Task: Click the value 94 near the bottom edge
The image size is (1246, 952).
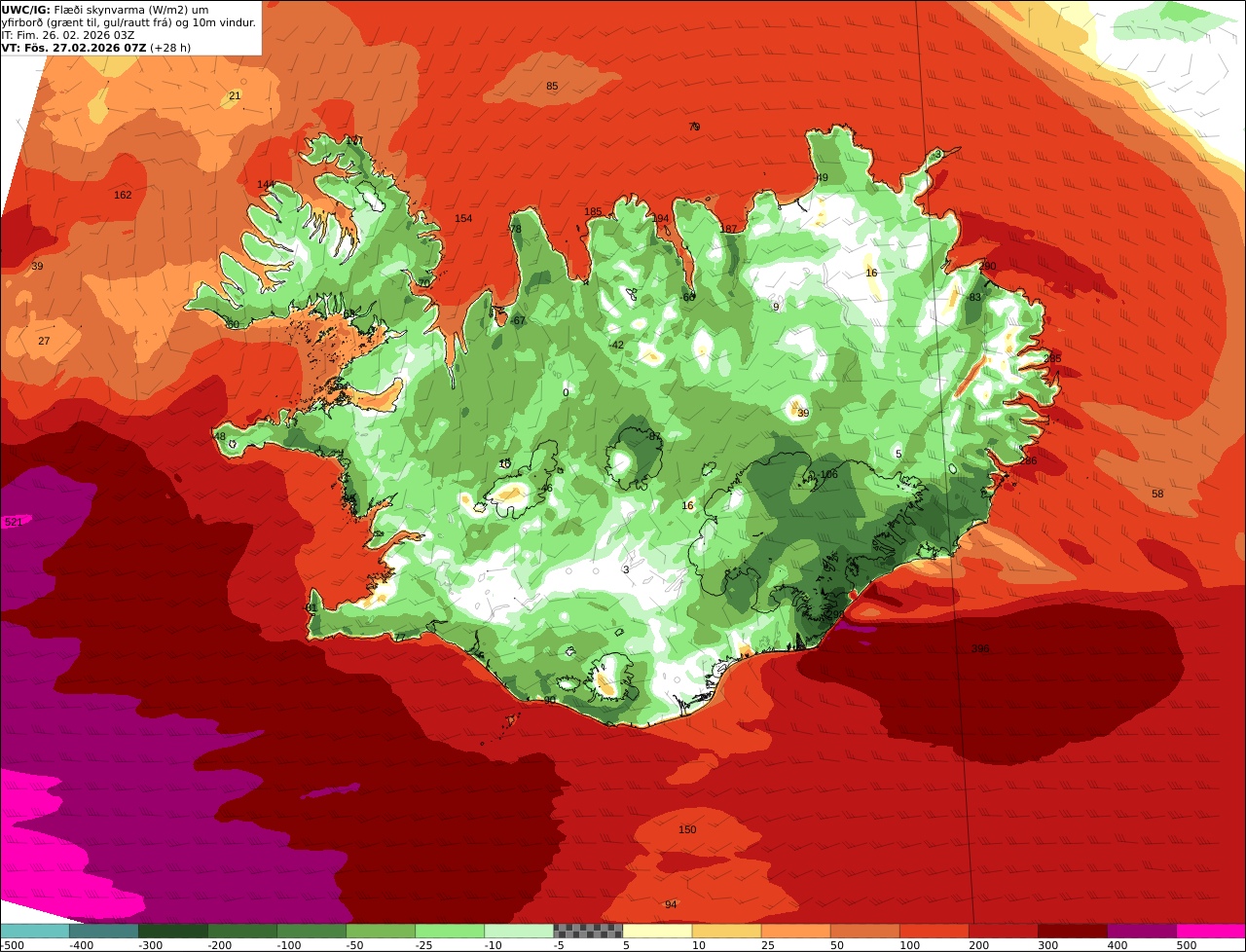Action: [x=671, y=905]
